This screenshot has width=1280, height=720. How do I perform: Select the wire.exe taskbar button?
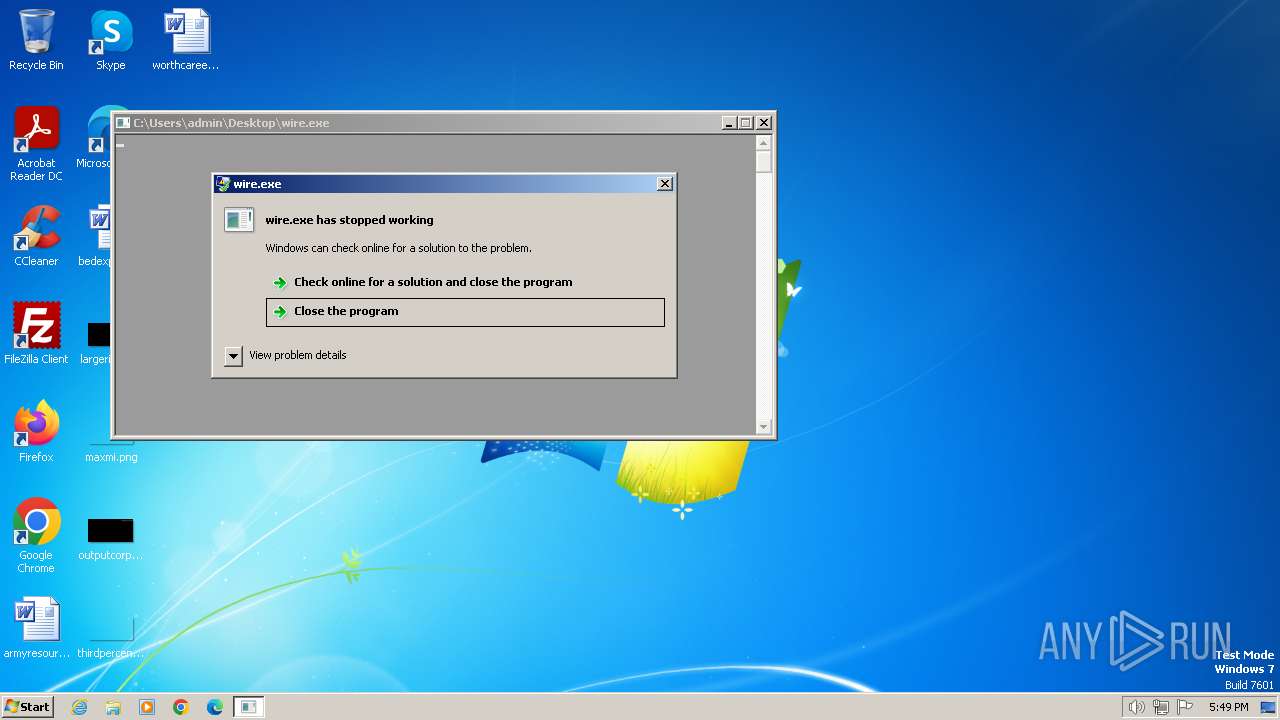pos(249,707)
